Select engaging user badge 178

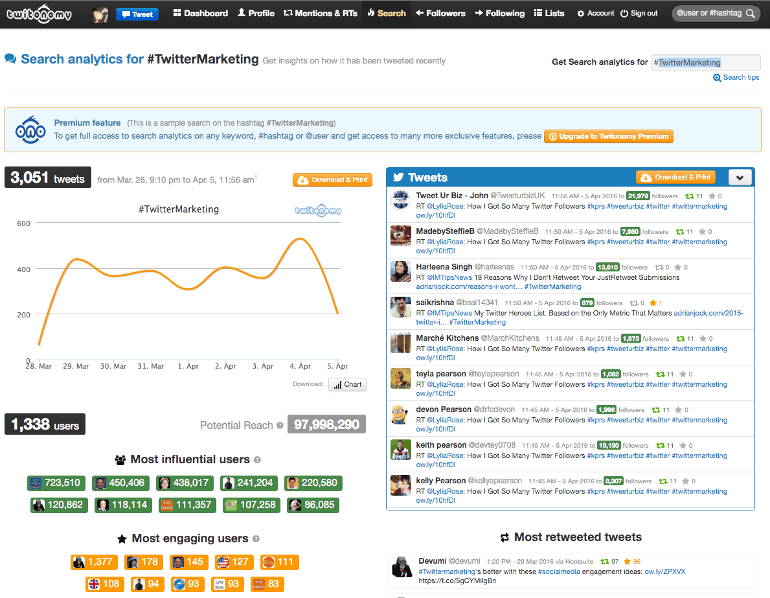144,562
